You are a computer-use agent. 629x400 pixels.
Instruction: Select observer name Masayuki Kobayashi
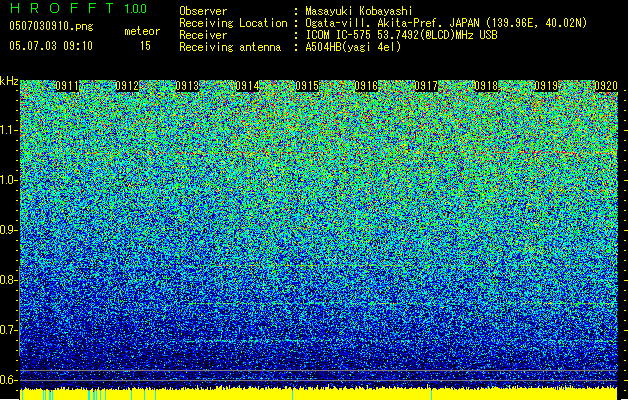point(359,11)
